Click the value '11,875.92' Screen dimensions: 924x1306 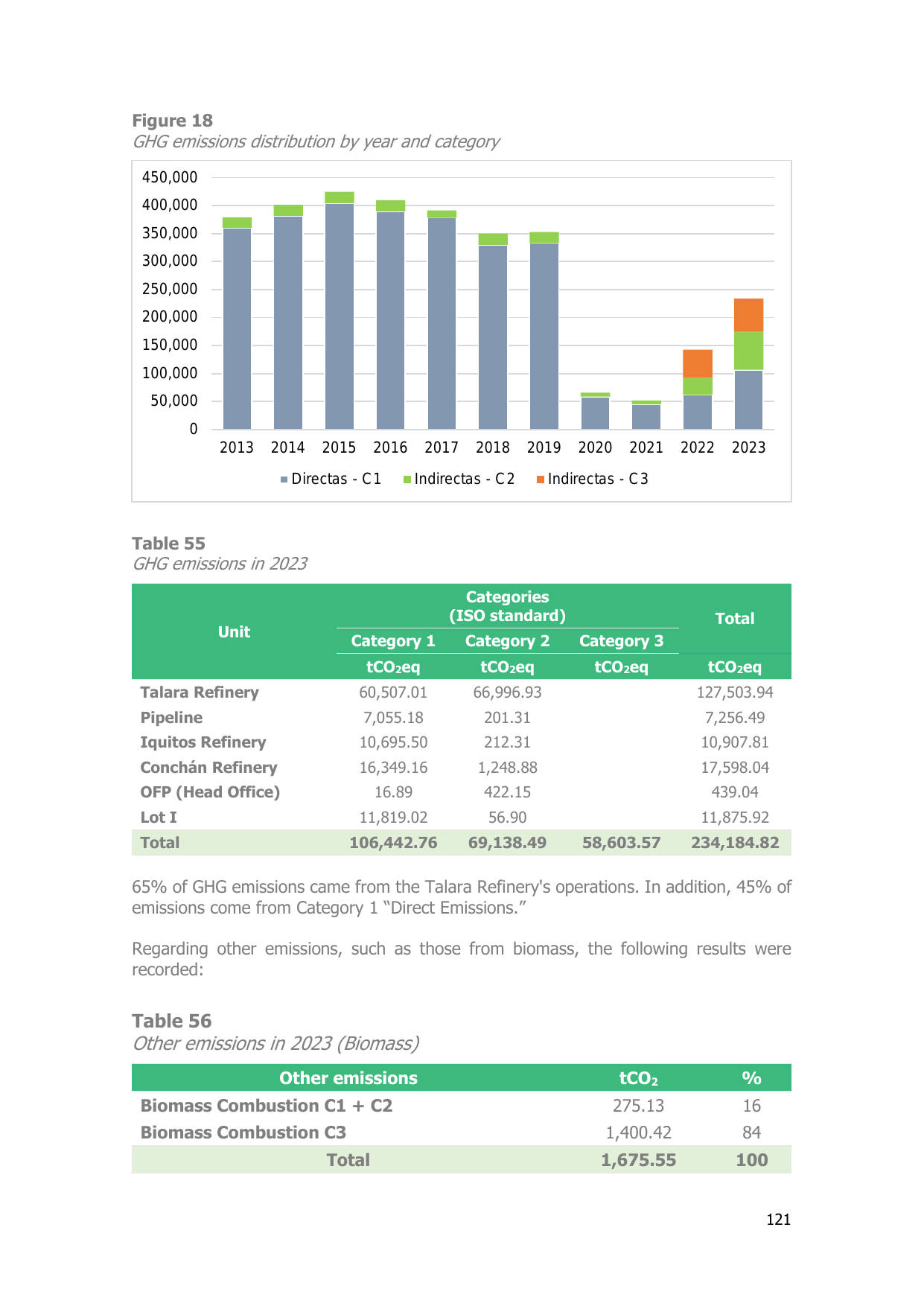coord(735,818)
